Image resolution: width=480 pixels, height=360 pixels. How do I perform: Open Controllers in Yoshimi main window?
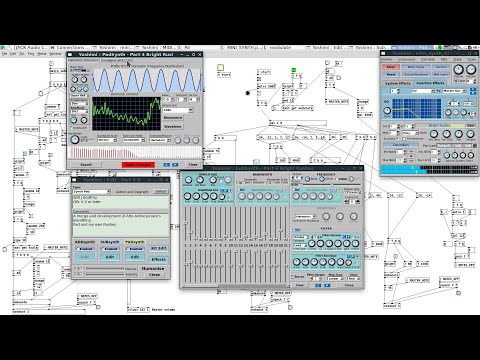coord(401,145)
